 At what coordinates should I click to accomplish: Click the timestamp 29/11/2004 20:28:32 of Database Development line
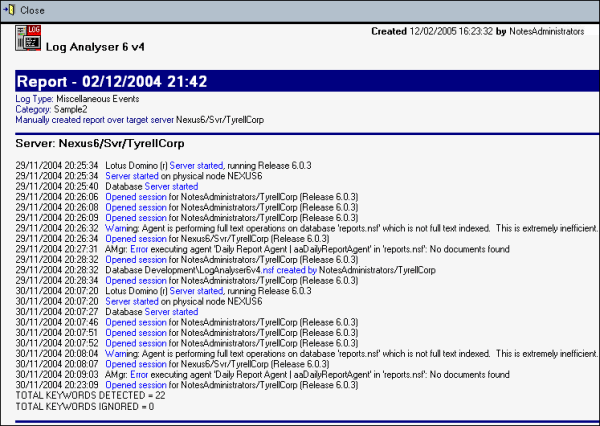click(x=57, y=270)
